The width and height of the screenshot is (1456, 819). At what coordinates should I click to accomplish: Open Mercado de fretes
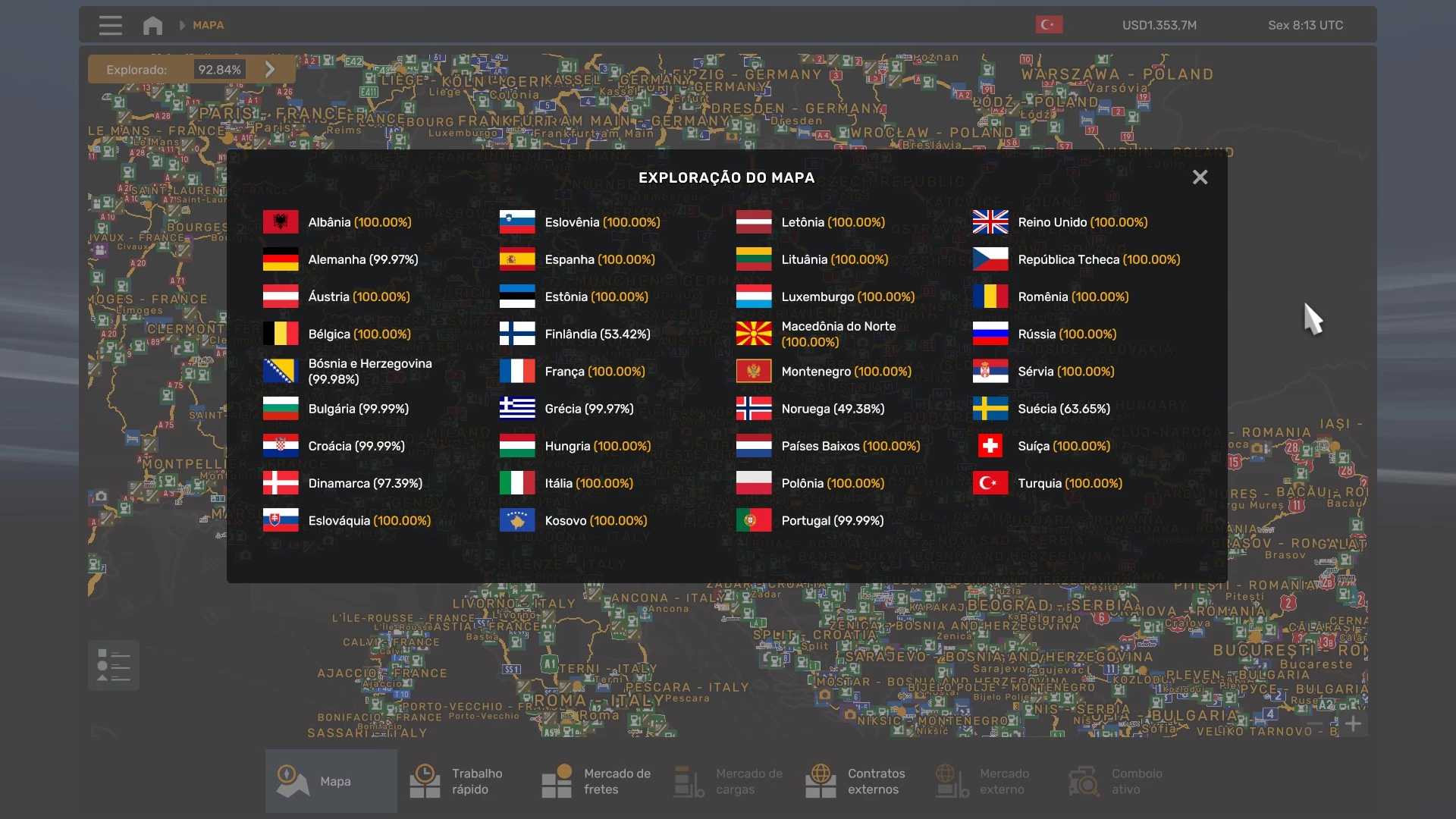tap(595, 781)
